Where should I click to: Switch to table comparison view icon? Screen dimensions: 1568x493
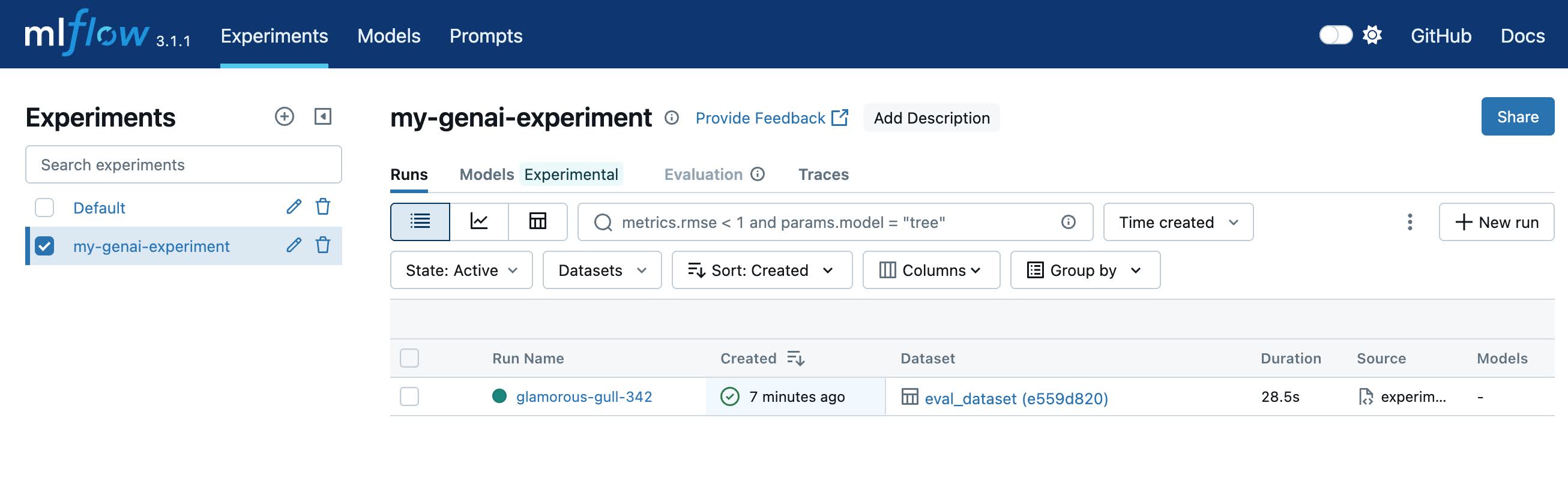click(x=537, y=222)
